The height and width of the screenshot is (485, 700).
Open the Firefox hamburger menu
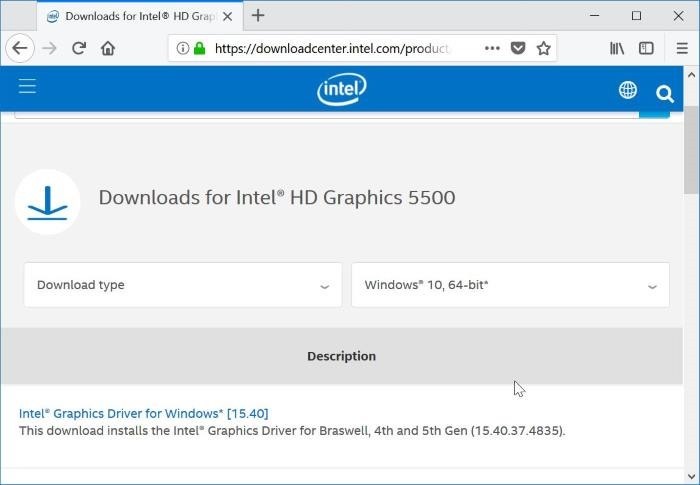tap(682, 48)
